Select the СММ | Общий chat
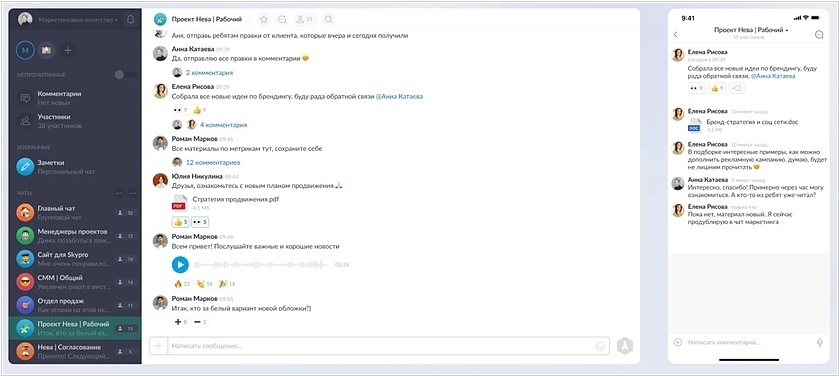The width and height of the screenshot is (839, 376). (x=75, y=282)
